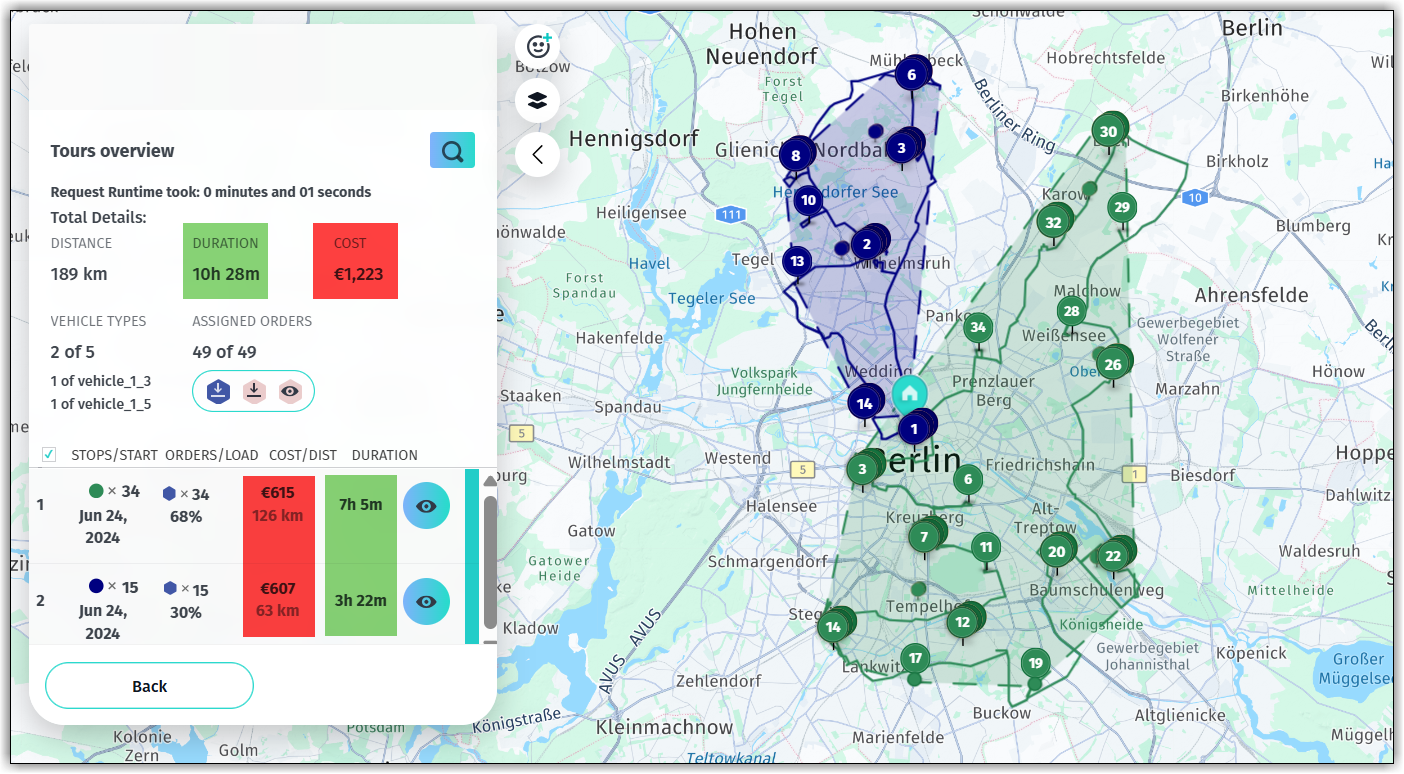Click the '2 of 5' vehicle types value

click(73, 352)
